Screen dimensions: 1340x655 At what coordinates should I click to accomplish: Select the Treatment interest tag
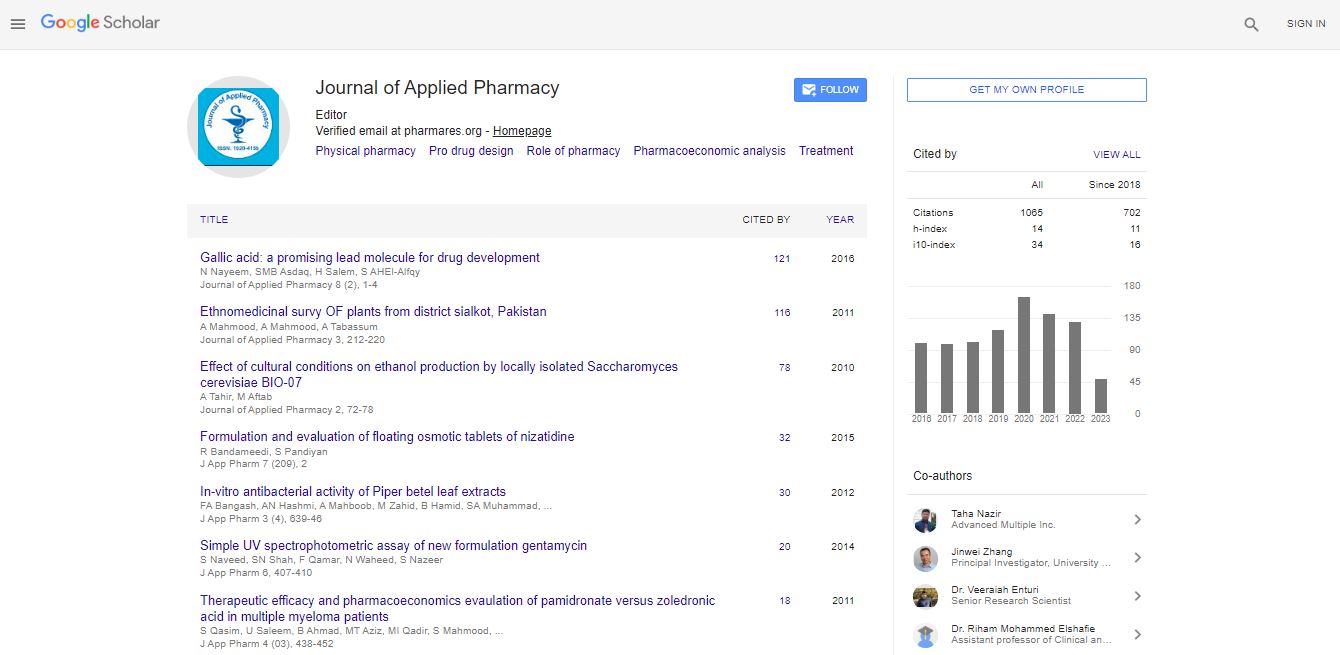[x=826, y=151]
